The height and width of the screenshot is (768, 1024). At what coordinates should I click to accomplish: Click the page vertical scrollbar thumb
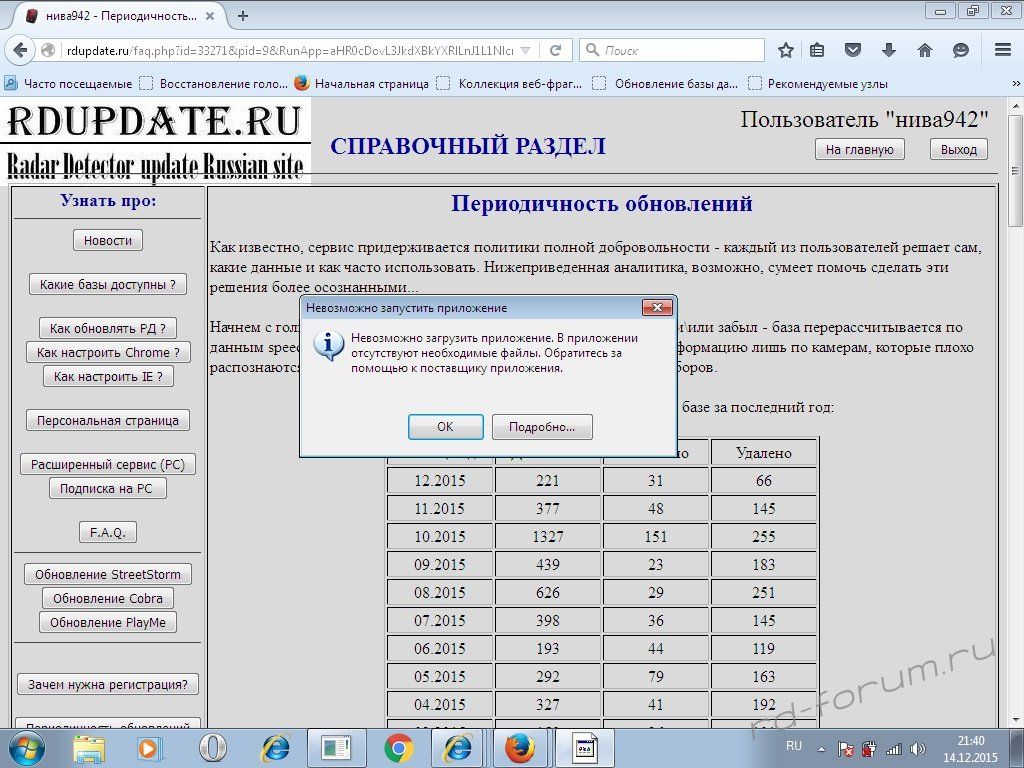coord(1016,172)
